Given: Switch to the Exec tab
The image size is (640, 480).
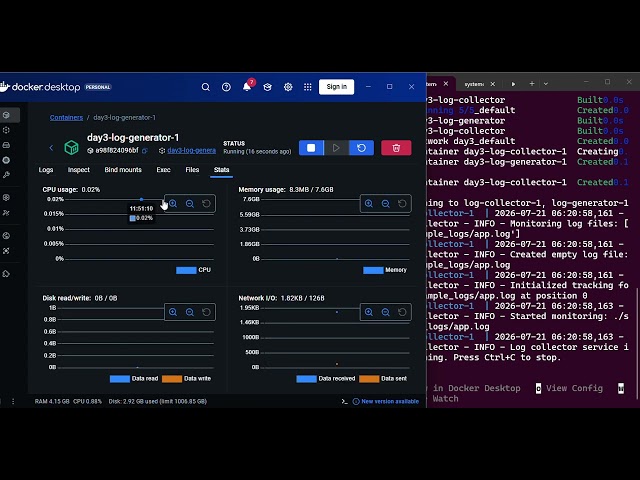Looking at the screenshot, I should click(x=163, y=170).
